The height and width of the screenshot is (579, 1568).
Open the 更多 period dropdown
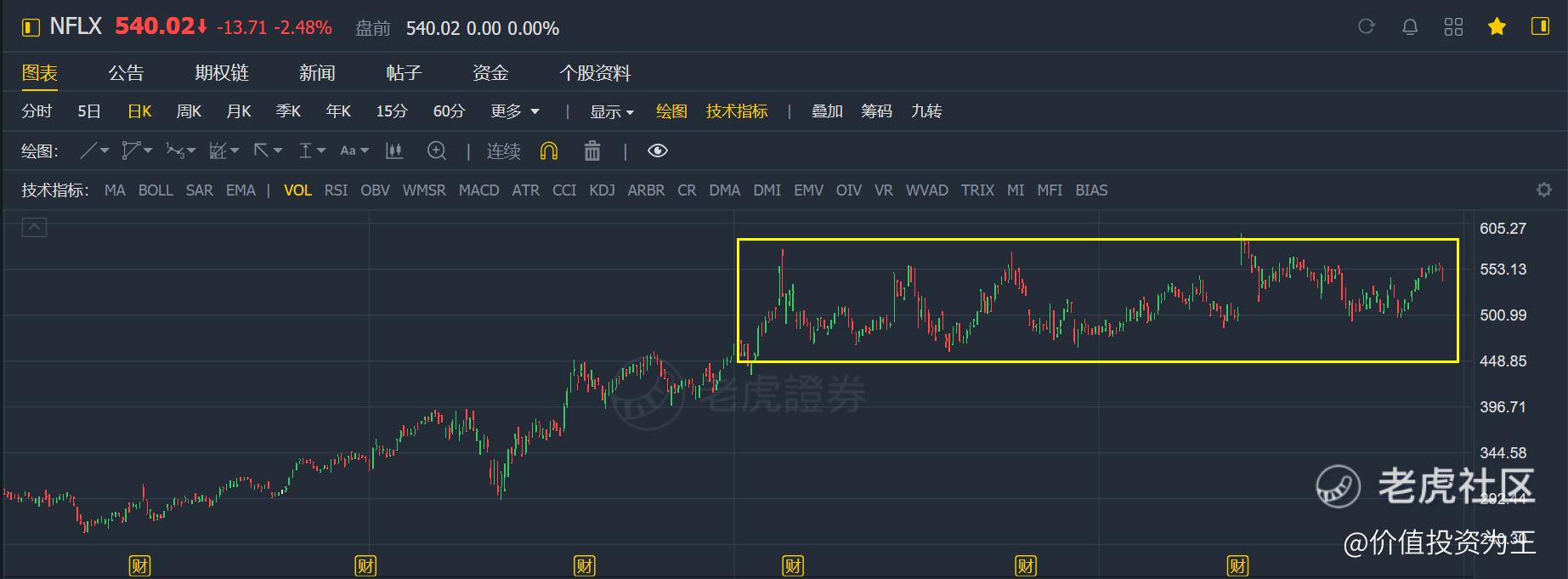point(515,111)
